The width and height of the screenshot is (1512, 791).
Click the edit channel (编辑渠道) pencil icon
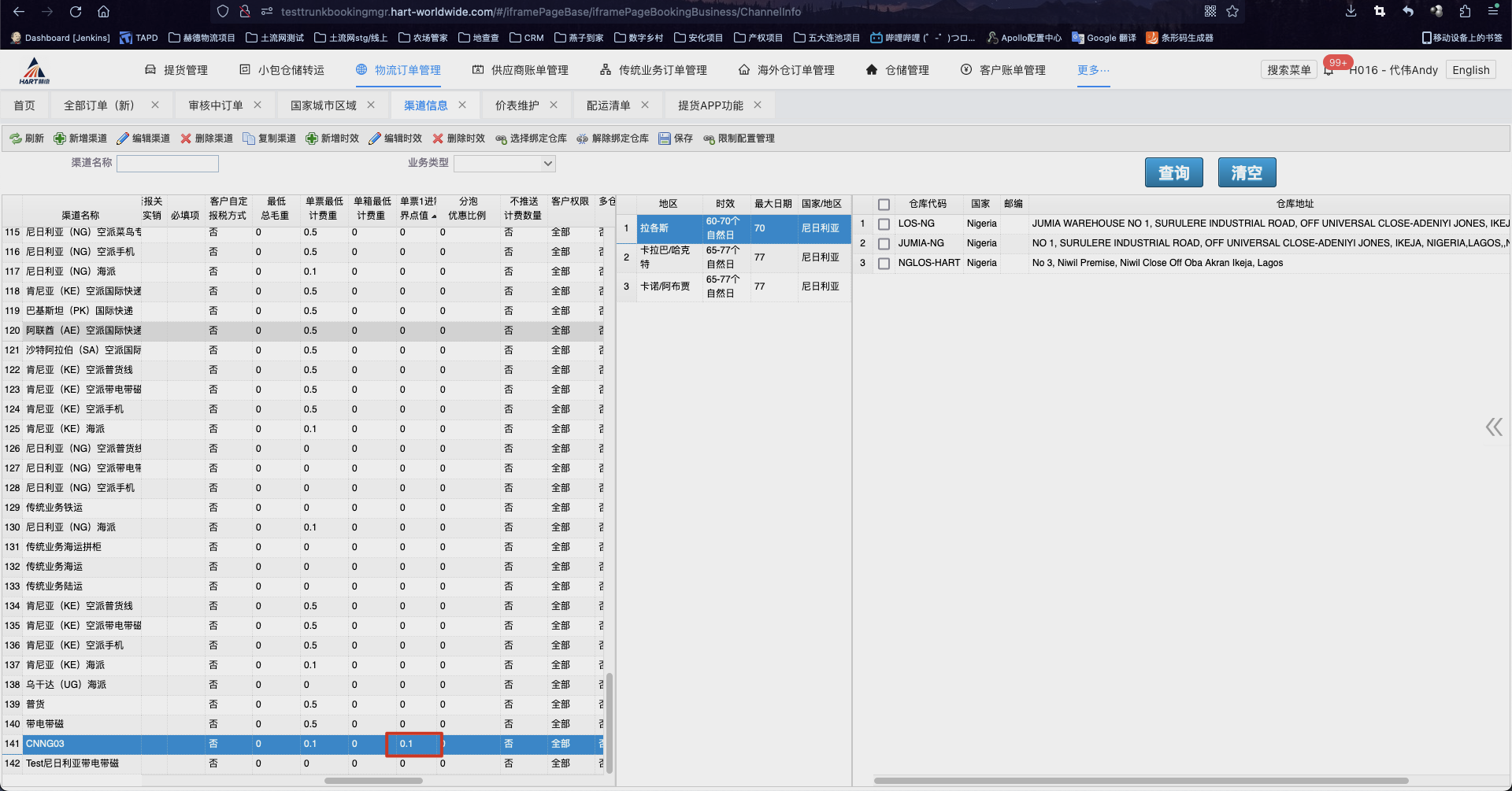pyautogui.click(x=123, y=139)
